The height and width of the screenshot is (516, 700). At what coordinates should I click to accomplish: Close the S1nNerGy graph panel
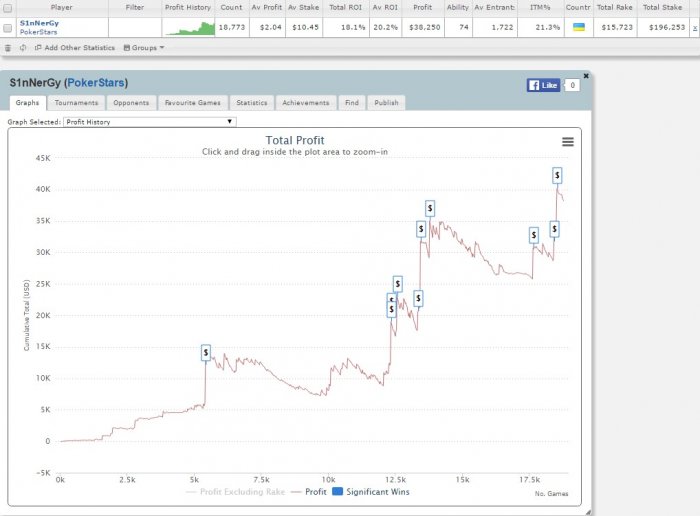(586, 76)
